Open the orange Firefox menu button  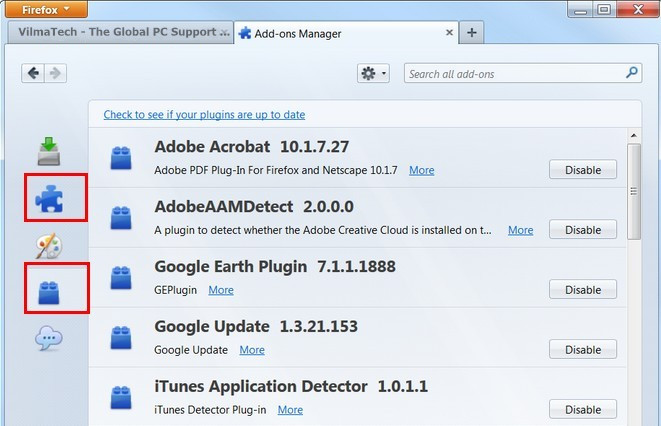[x=46, y=9]
